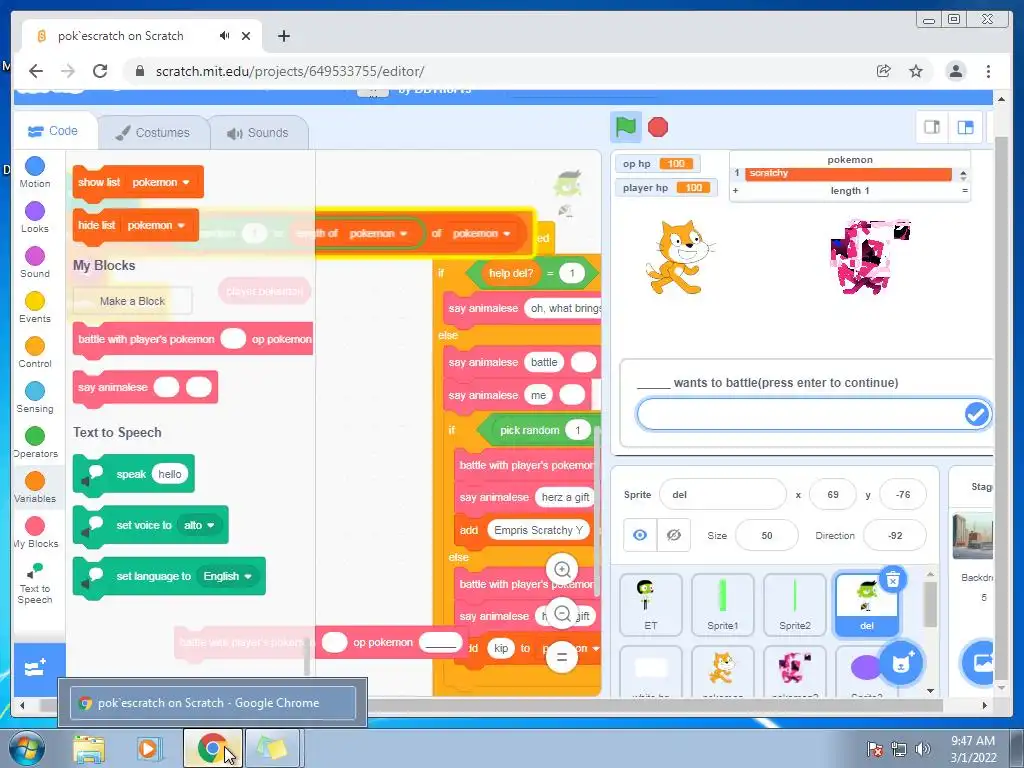
Task: Show the sprite with the eye button
Action: tap(640, 536)
